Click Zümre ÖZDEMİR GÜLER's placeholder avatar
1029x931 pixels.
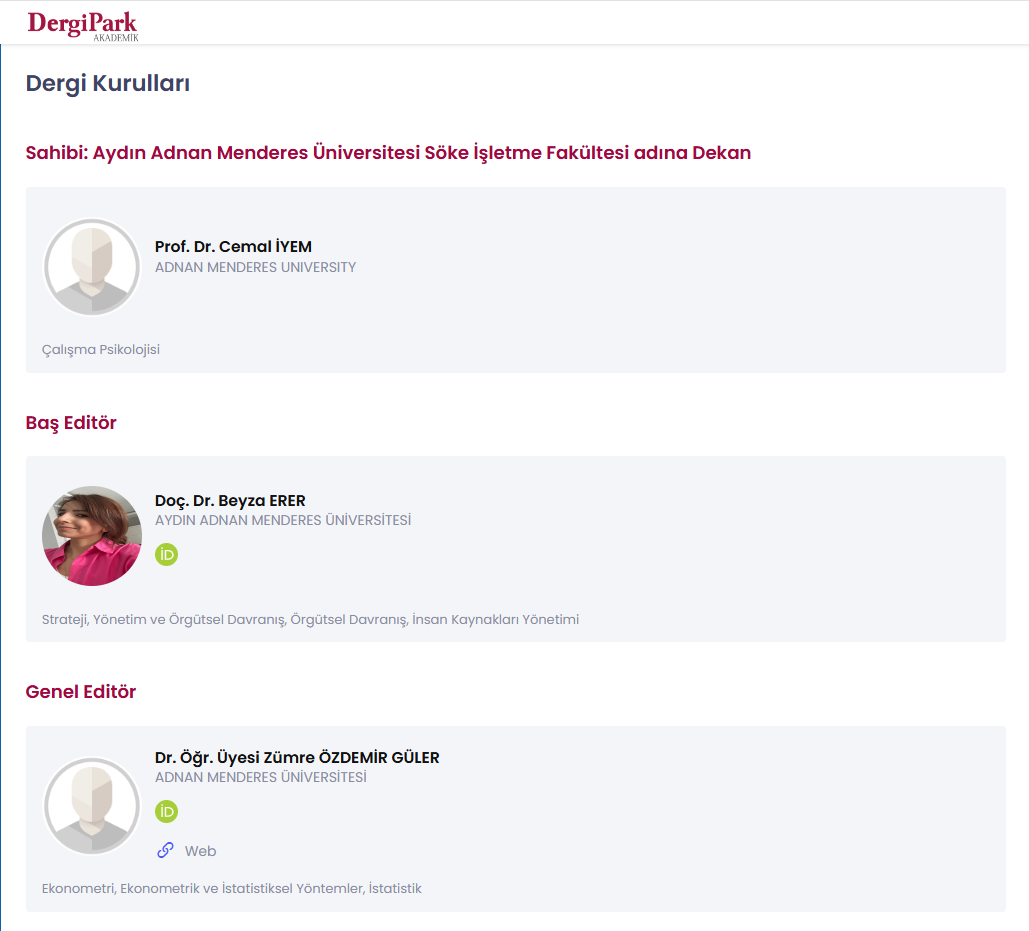92,805
